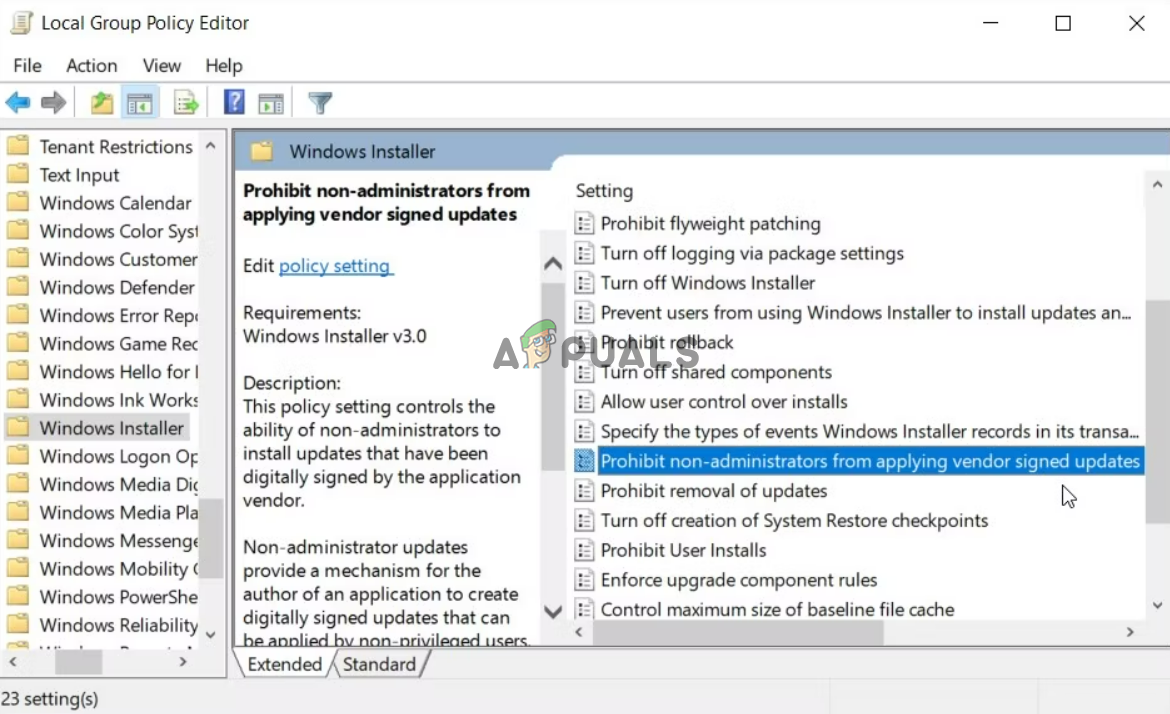The width and height of the screenshot is (1170, 714).
Task: Click the policy icon beside Turn off Windows Installer
Action: coord(584,283)
